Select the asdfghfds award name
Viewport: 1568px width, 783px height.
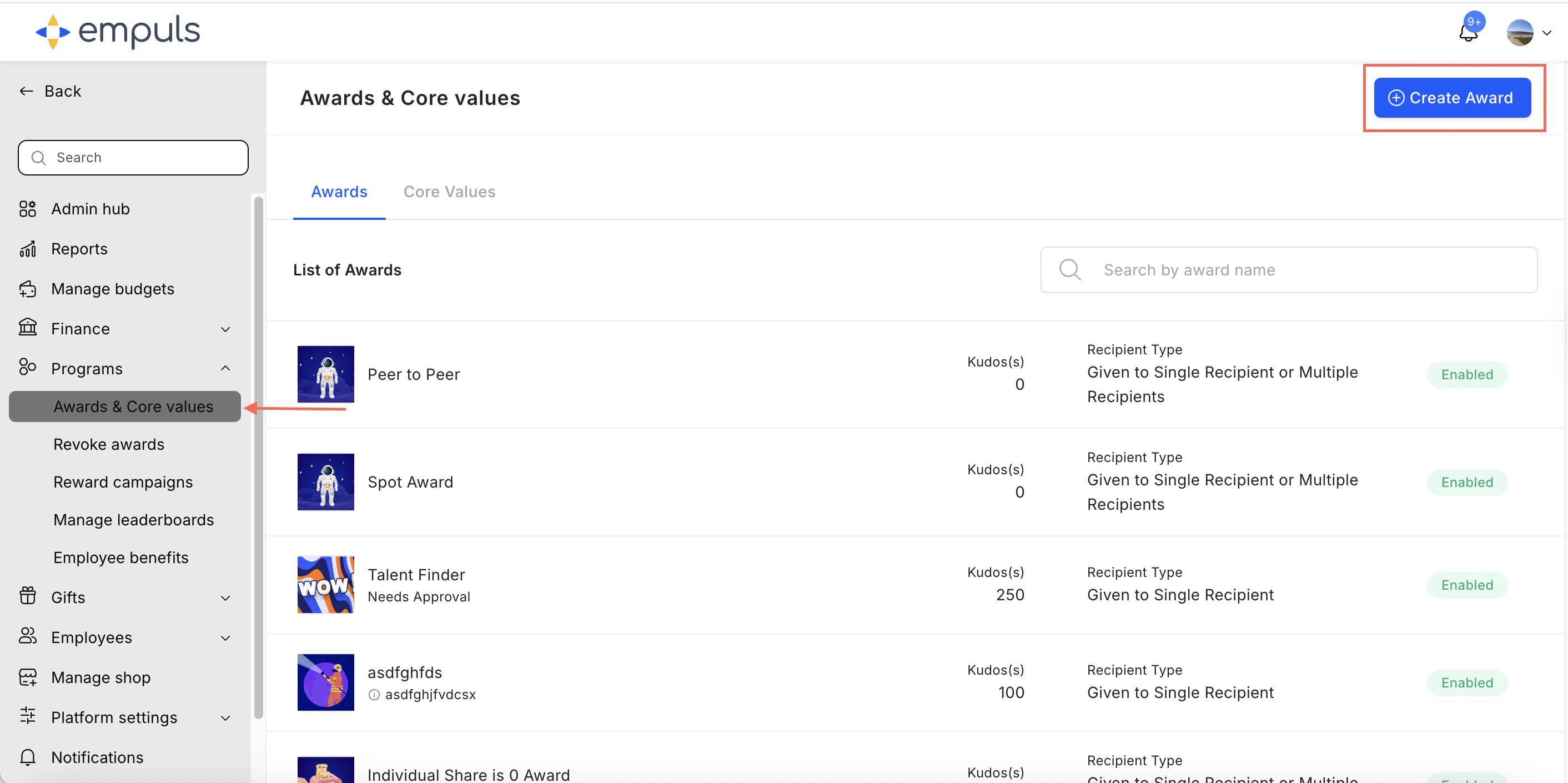pyautogui.click(x=405, y=673)
